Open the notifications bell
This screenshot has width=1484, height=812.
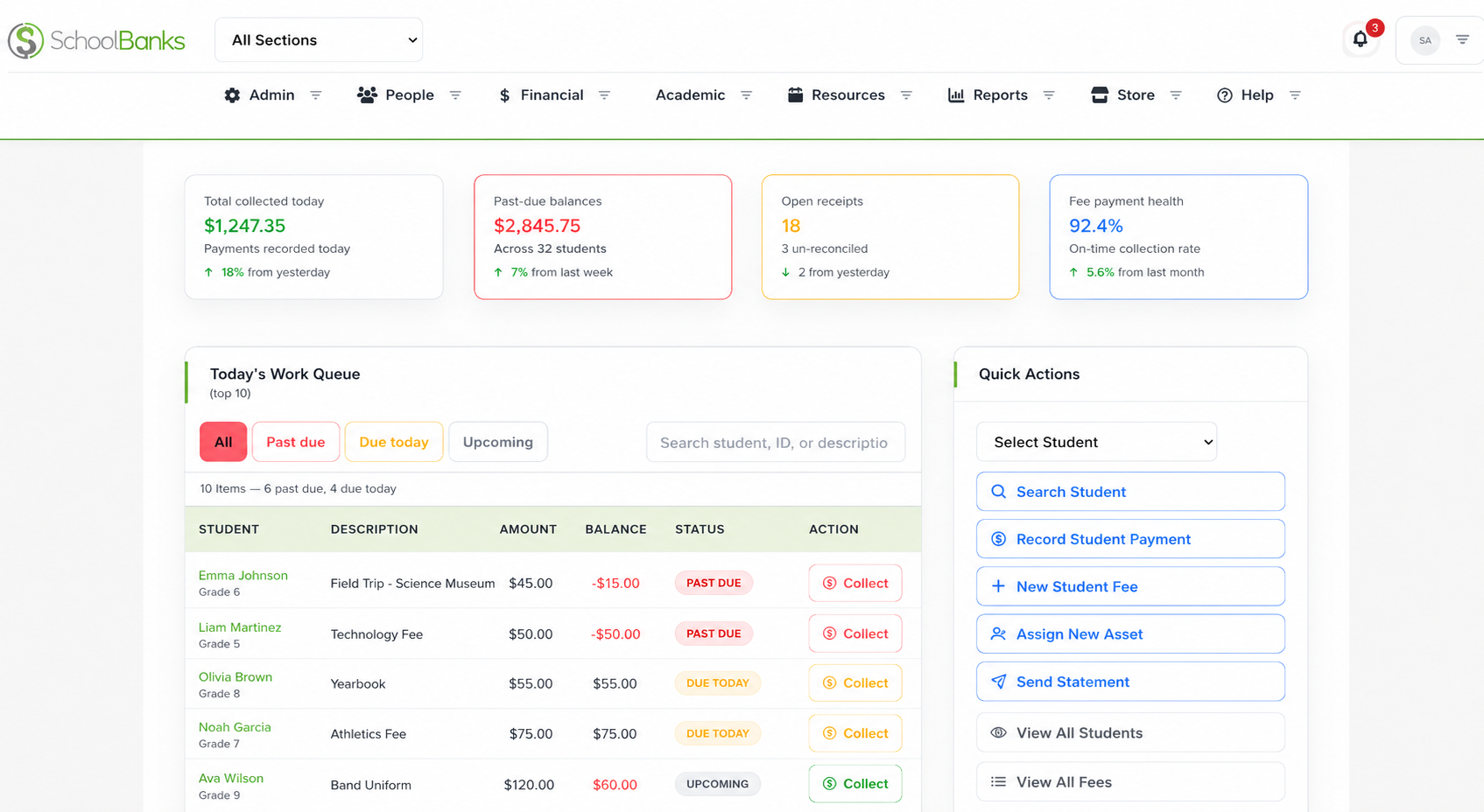[x=1360, y=39]
